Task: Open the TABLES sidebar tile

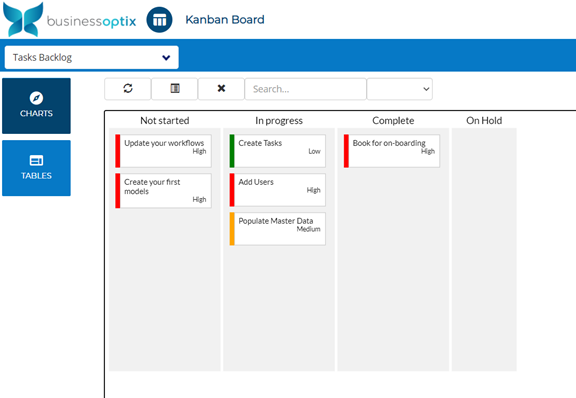Action: tap(36, 168)
